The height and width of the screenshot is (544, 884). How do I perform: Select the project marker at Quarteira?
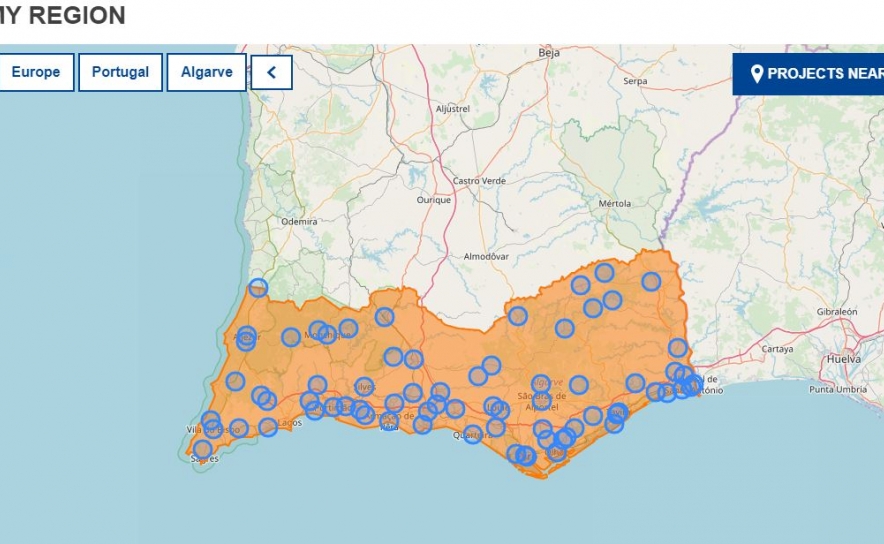coord(472,435)
